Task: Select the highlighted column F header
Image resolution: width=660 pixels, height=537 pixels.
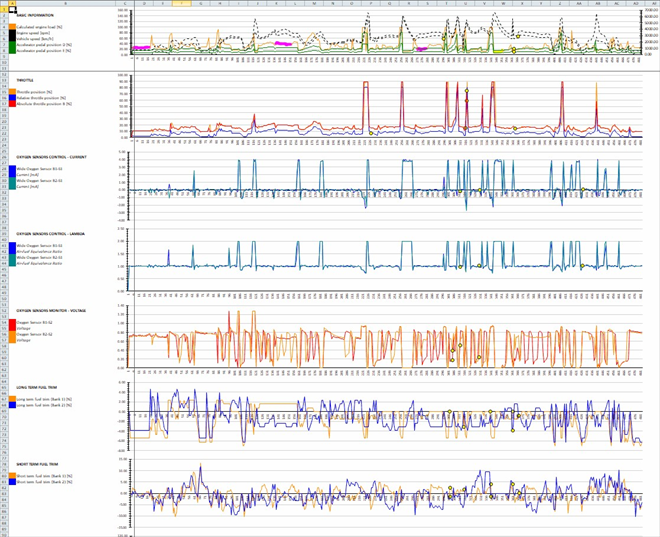Action: pyautogui.click(x=180, y=3)
